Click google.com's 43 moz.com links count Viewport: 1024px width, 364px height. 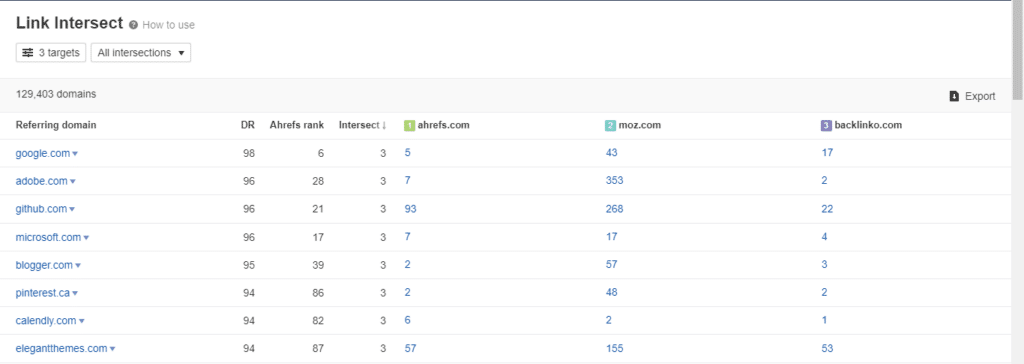tap(611, 153)
